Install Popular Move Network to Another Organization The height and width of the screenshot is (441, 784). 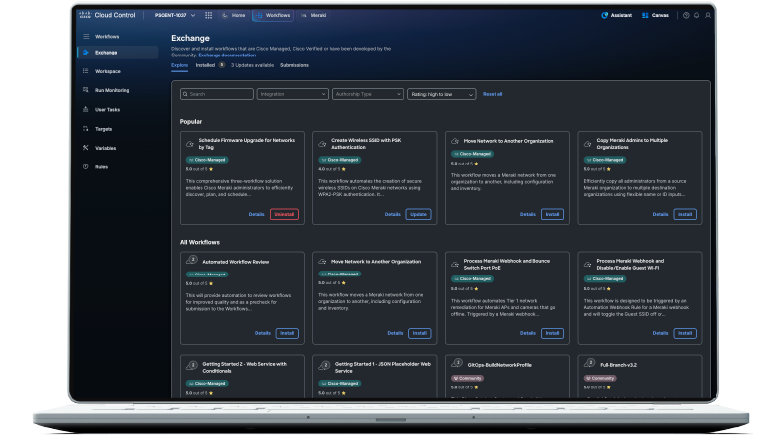pos(552,214)
